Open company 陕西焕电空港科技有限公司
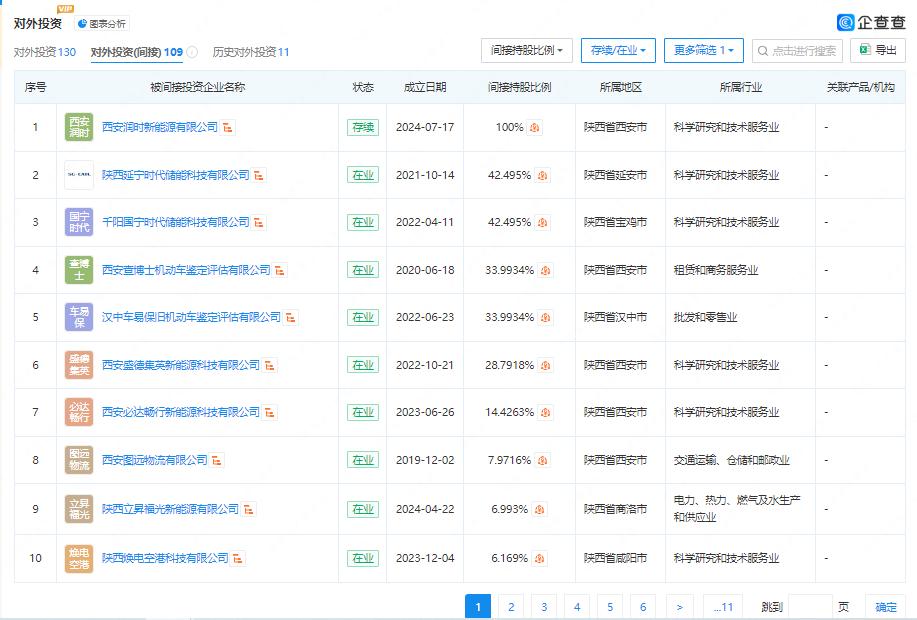 [165, 558]
